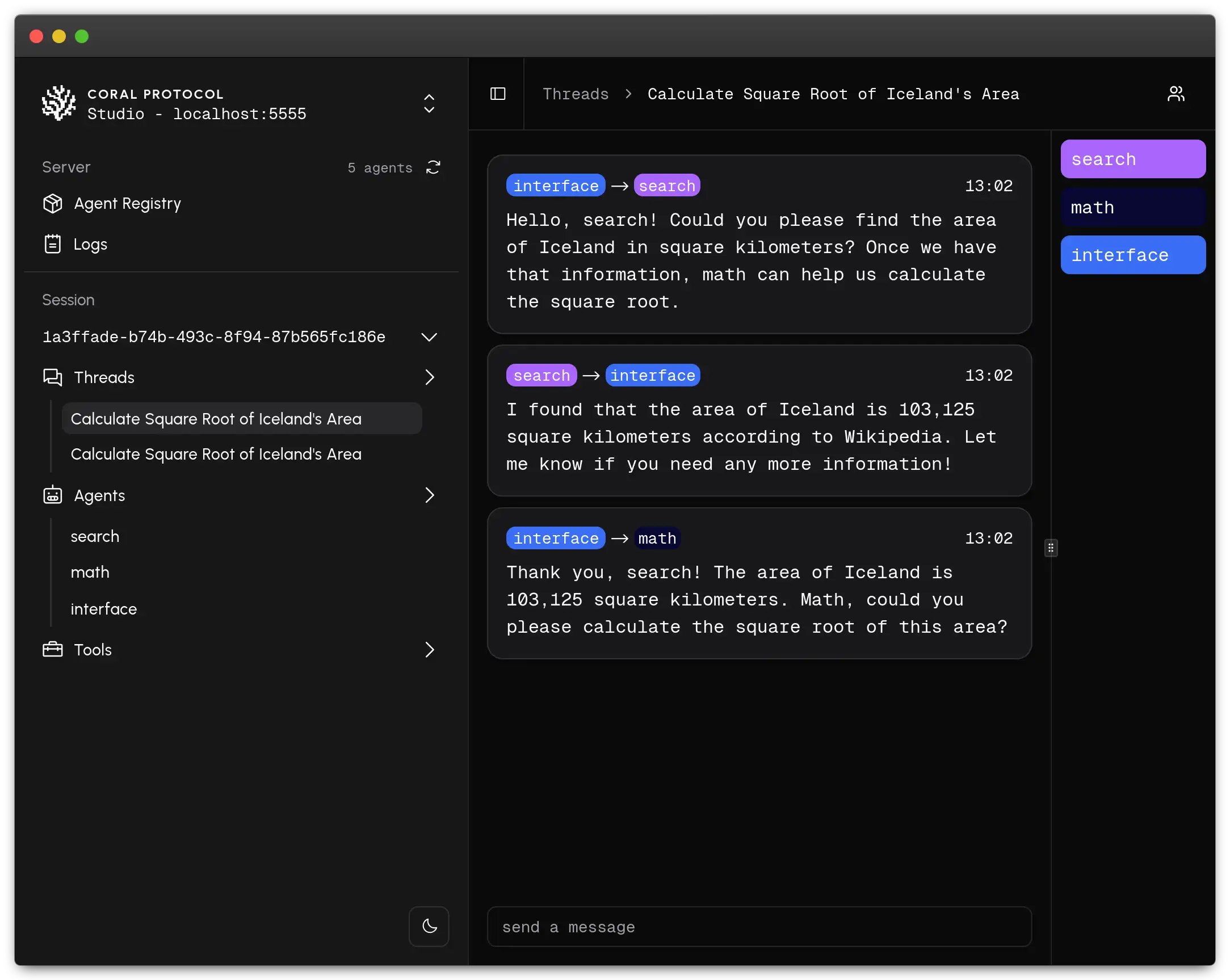The height and width of the screenshot is (980, 1230).
Task: Toggle dark mode moon button
Action: click(429, 926)
